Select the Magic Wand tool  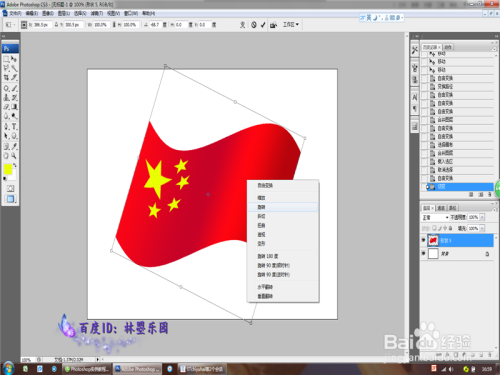coord(14,68)
